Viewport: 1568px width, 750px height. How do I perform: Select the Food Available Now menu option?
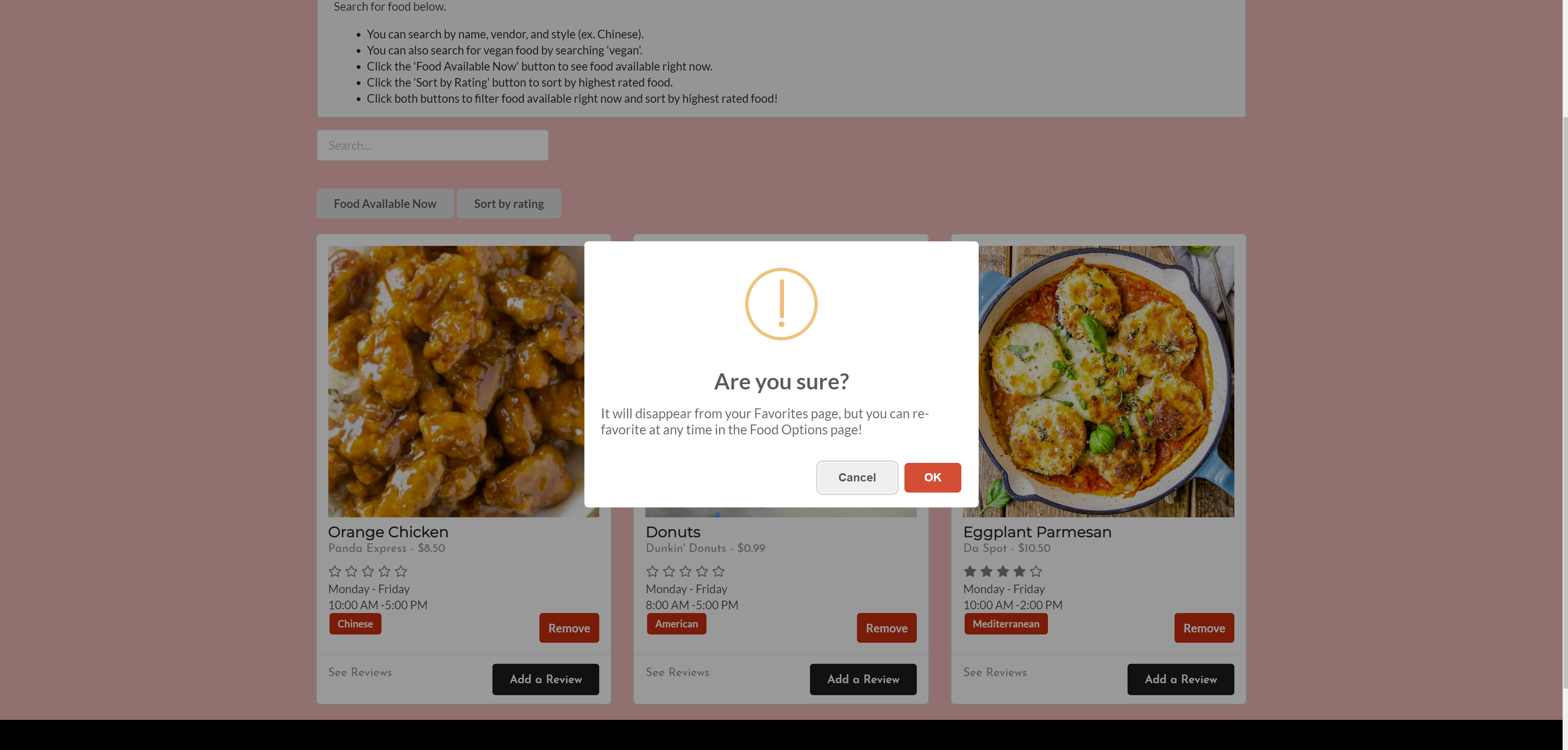point(385,203)
